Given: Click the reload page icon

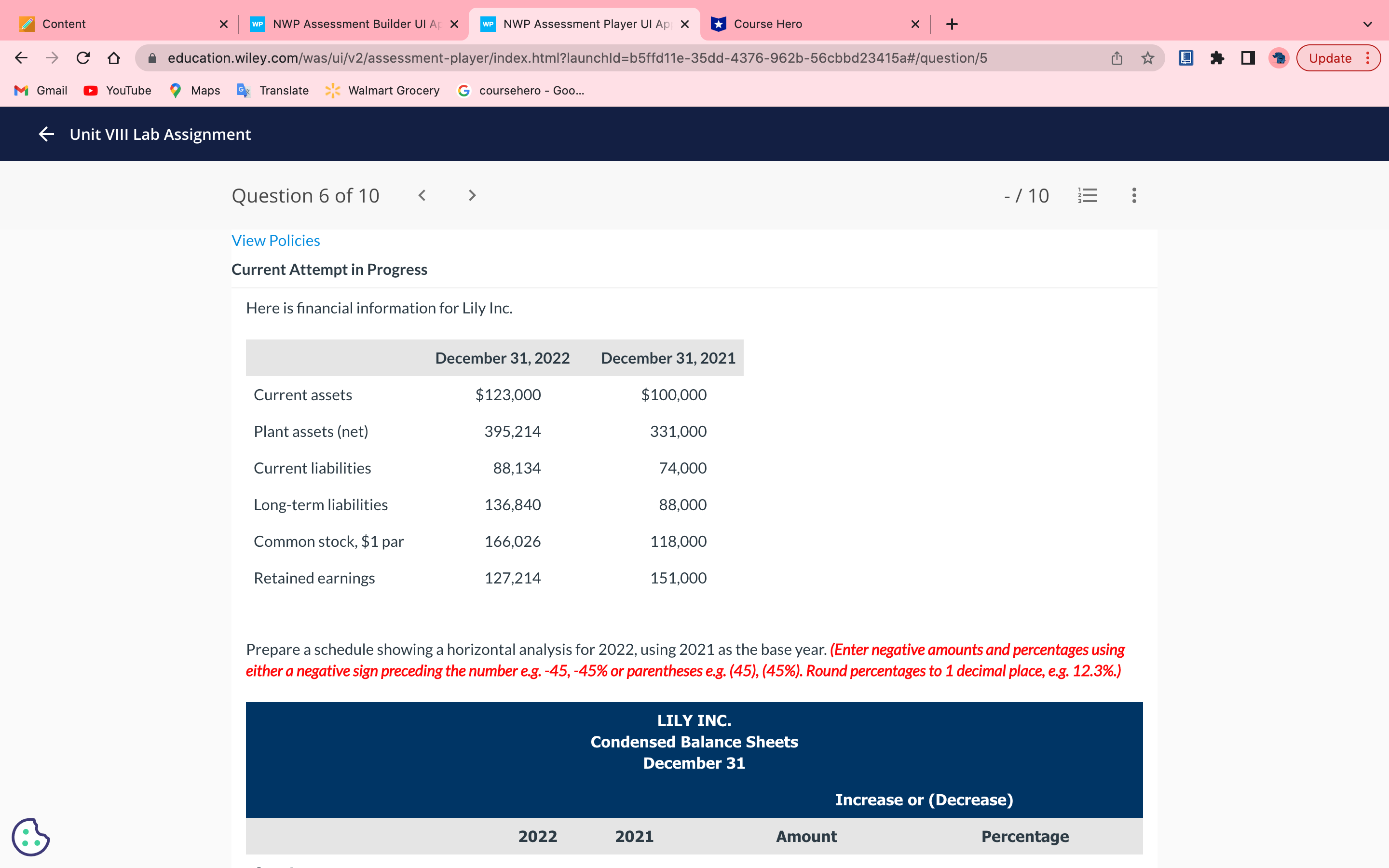Looking at the screenshot, I should [83, 57].
